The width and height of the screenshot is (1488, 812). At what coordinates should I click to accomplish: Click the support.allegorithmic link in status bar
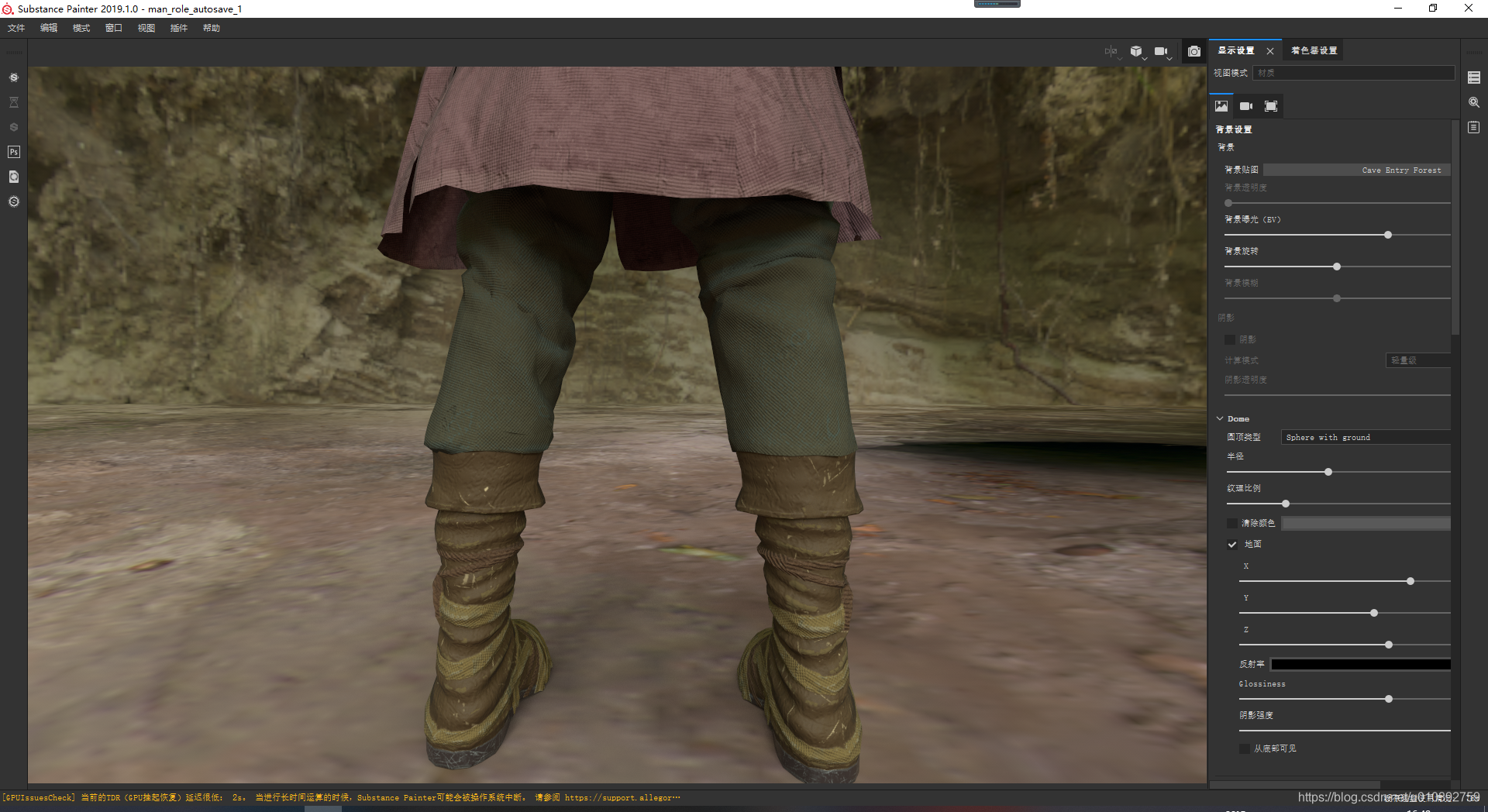pyautogui.click(x=622, y=797)
